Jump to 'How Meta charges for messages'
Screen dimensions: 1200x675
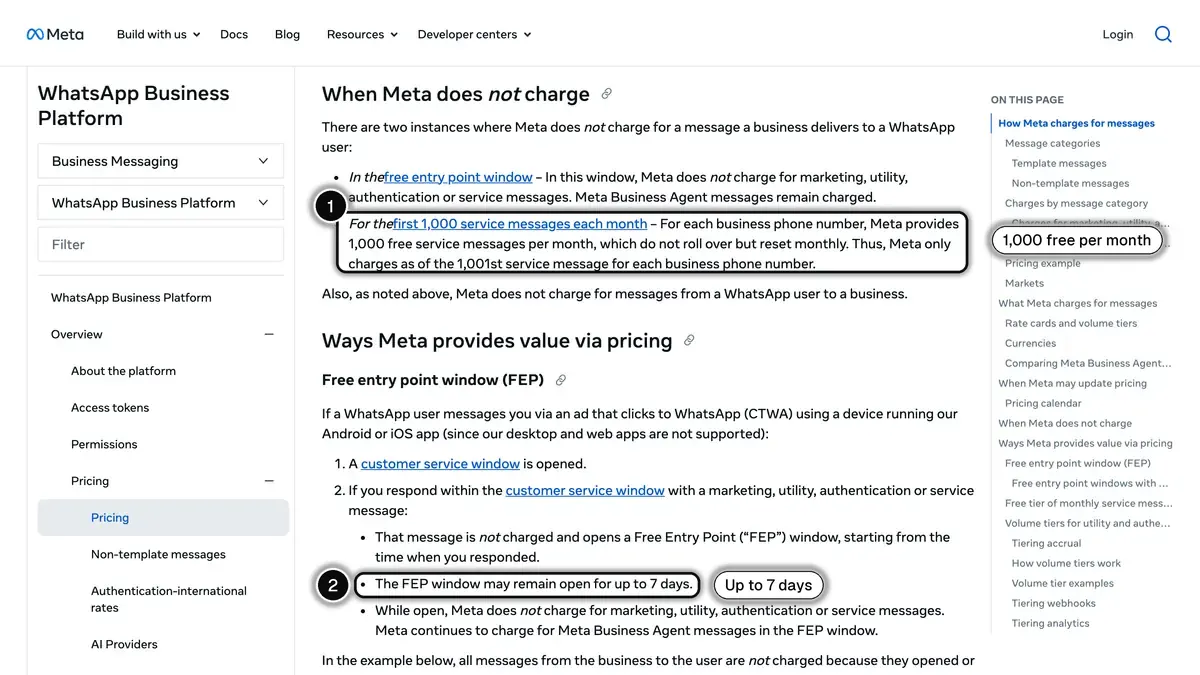pyautogui.click(x=1076, y=123)
